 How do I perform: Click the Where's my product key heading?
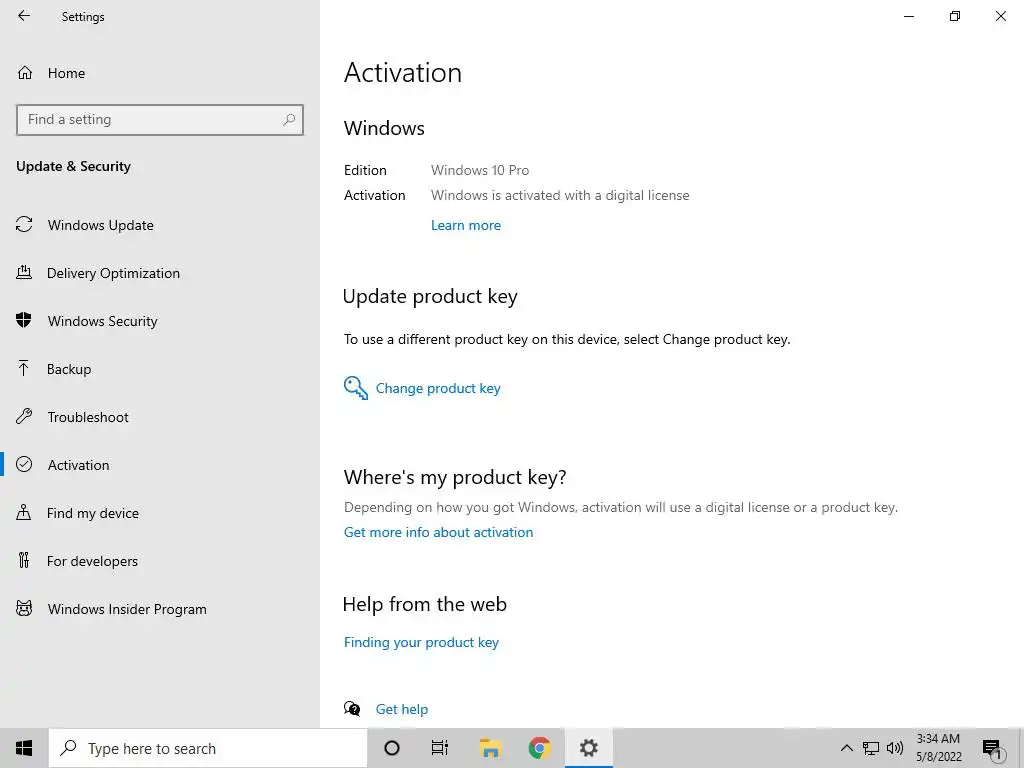pos(455,477)
